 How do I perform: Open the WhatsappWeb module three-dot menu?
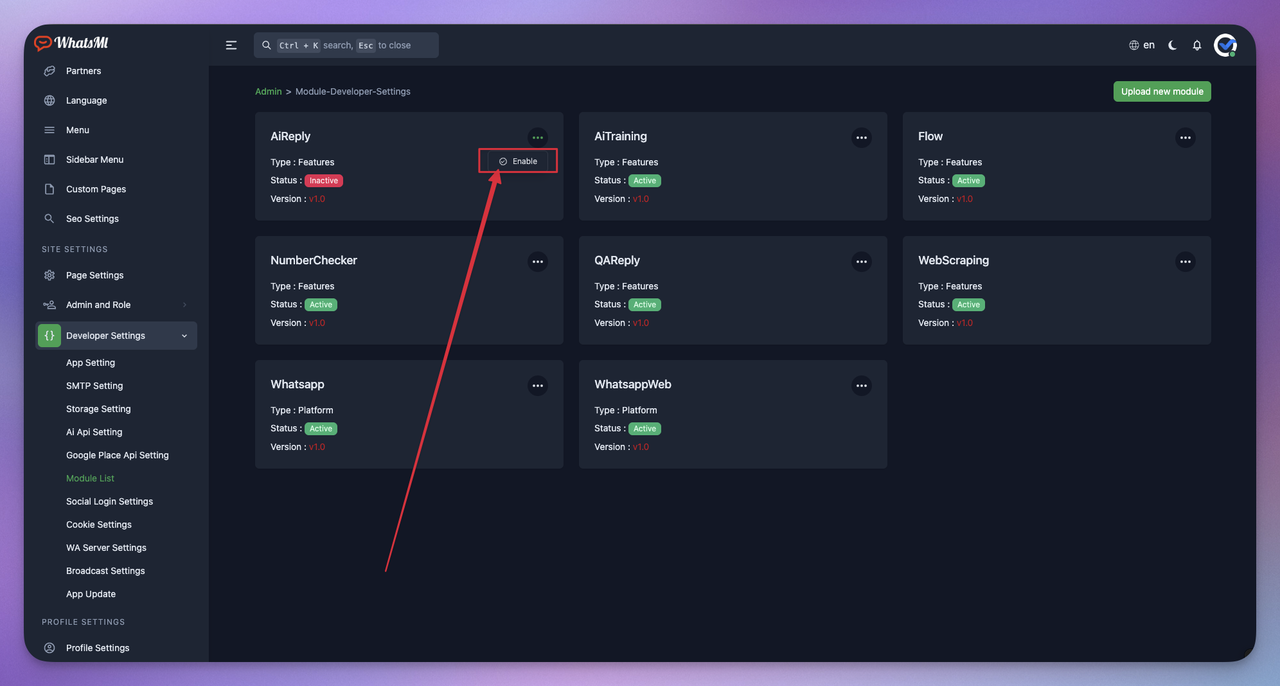(861, 385)
